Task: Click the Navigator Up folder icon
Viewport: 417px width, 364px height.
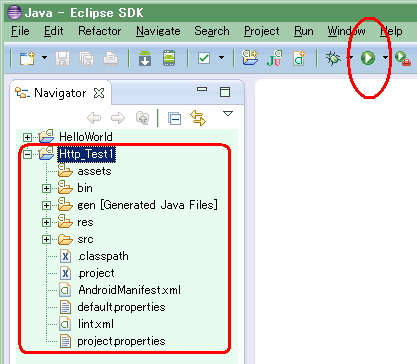Action: (x=143, y=118)
